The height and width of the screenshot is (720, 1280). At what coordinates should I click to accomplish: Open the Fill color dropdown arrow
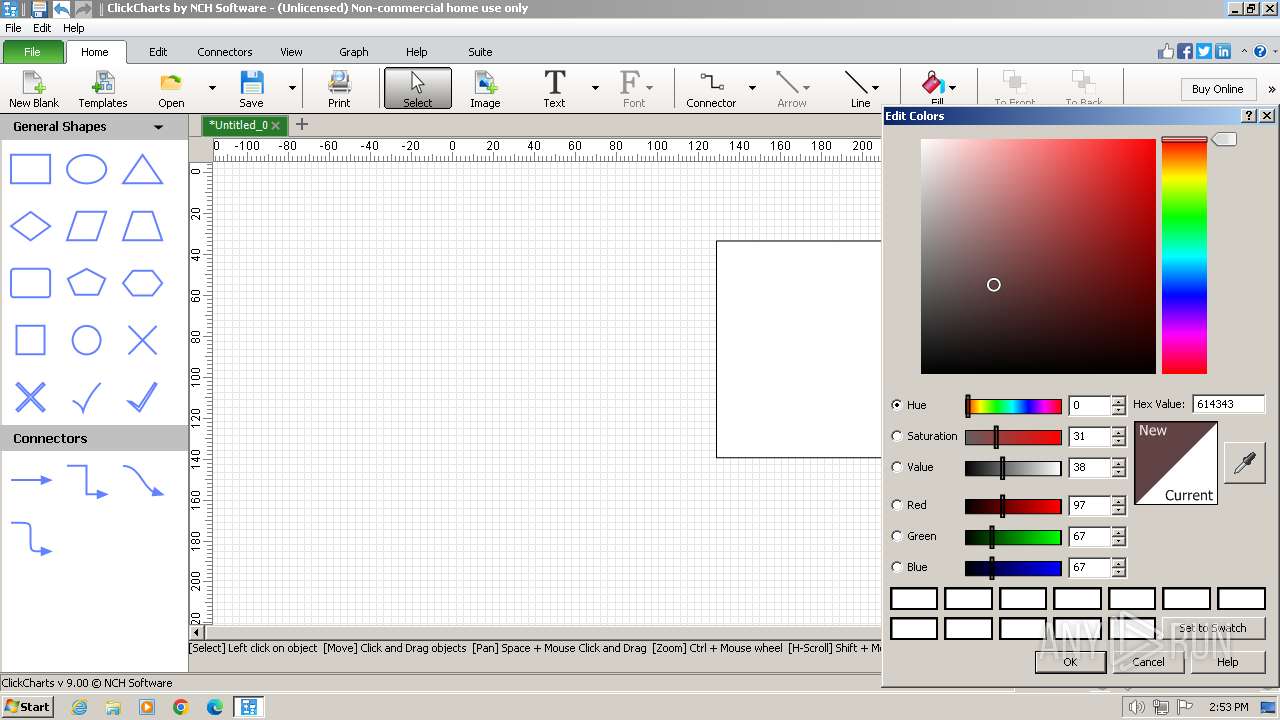click(952, 88)
